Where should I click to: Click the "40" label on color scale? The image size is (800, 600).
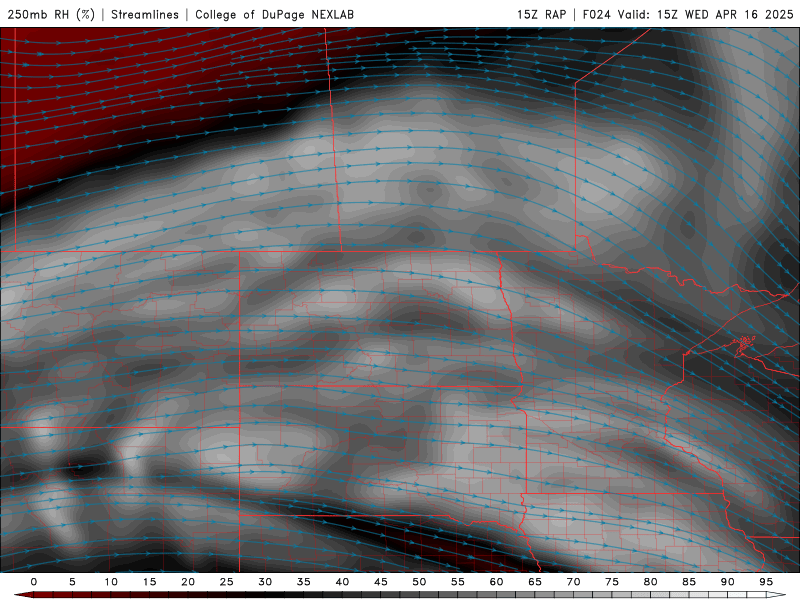[x=342, y=582]
